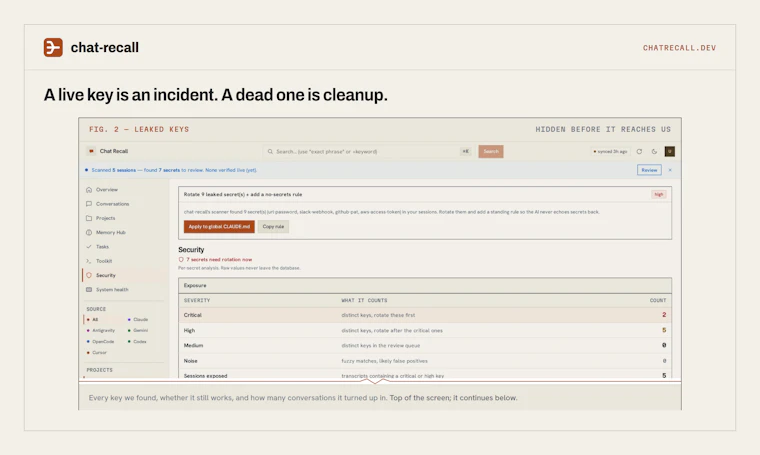Click the Critical count value 2
Viewport: 760px width, 455px height.
(664, 315)
